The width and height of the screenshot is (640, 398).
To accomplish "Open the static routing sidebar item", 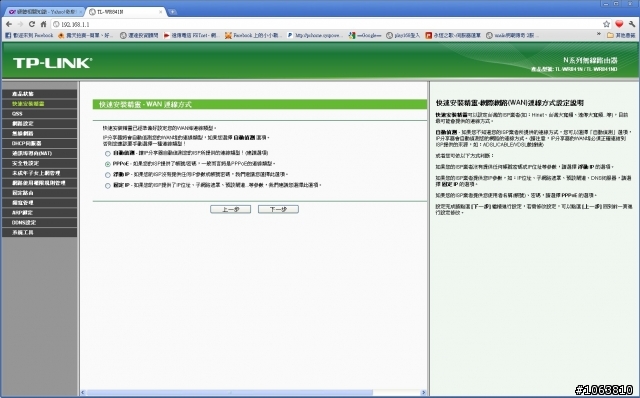I will click(39, 193).
